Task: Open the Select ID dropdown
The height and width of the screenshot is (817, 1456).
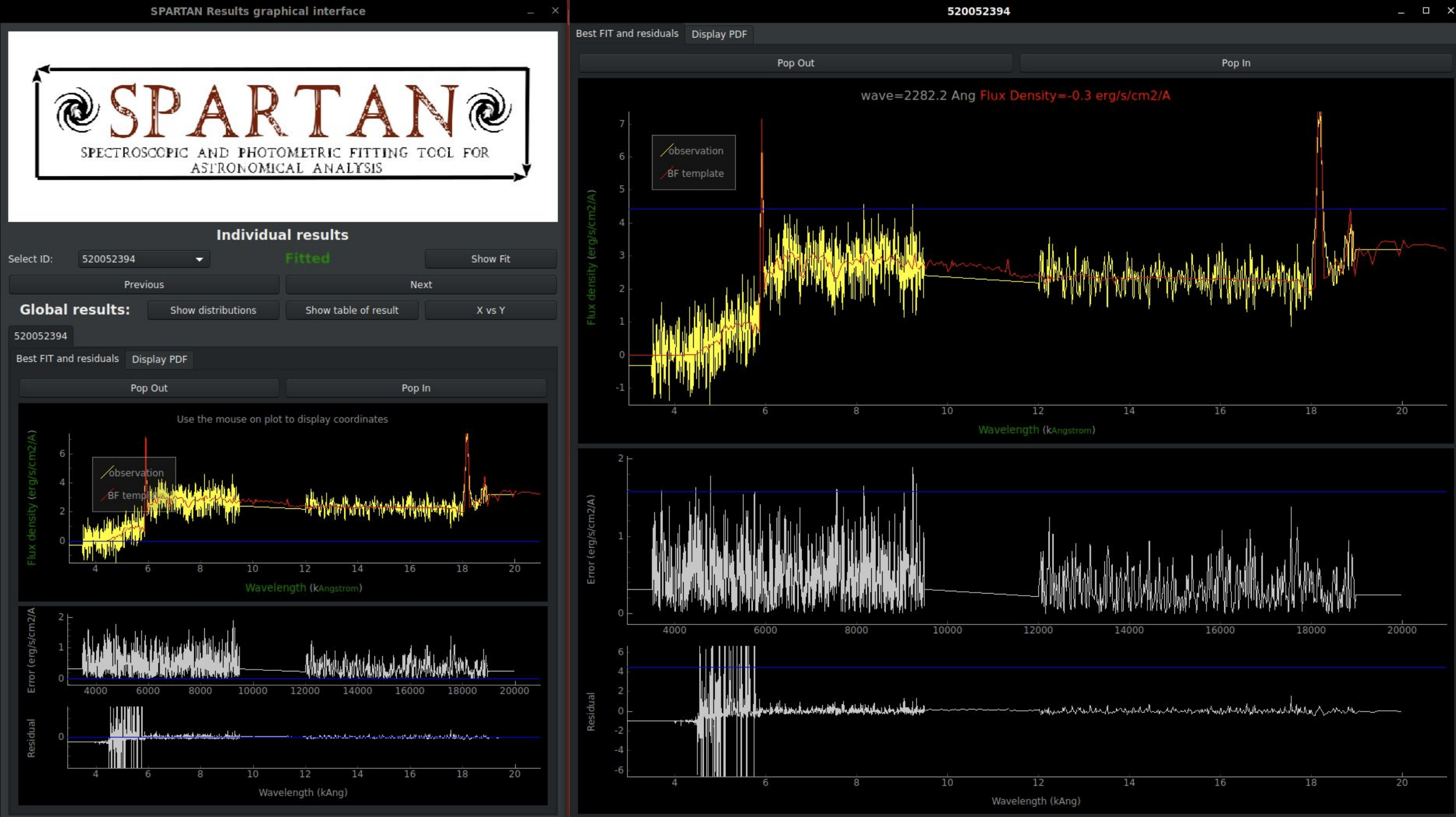Action: click(142, 259)
